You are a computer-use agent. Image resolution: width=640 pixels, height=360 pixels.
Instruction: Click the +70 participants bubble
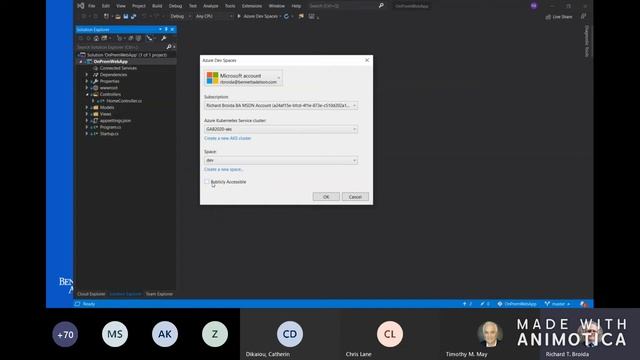click(65, 334)
